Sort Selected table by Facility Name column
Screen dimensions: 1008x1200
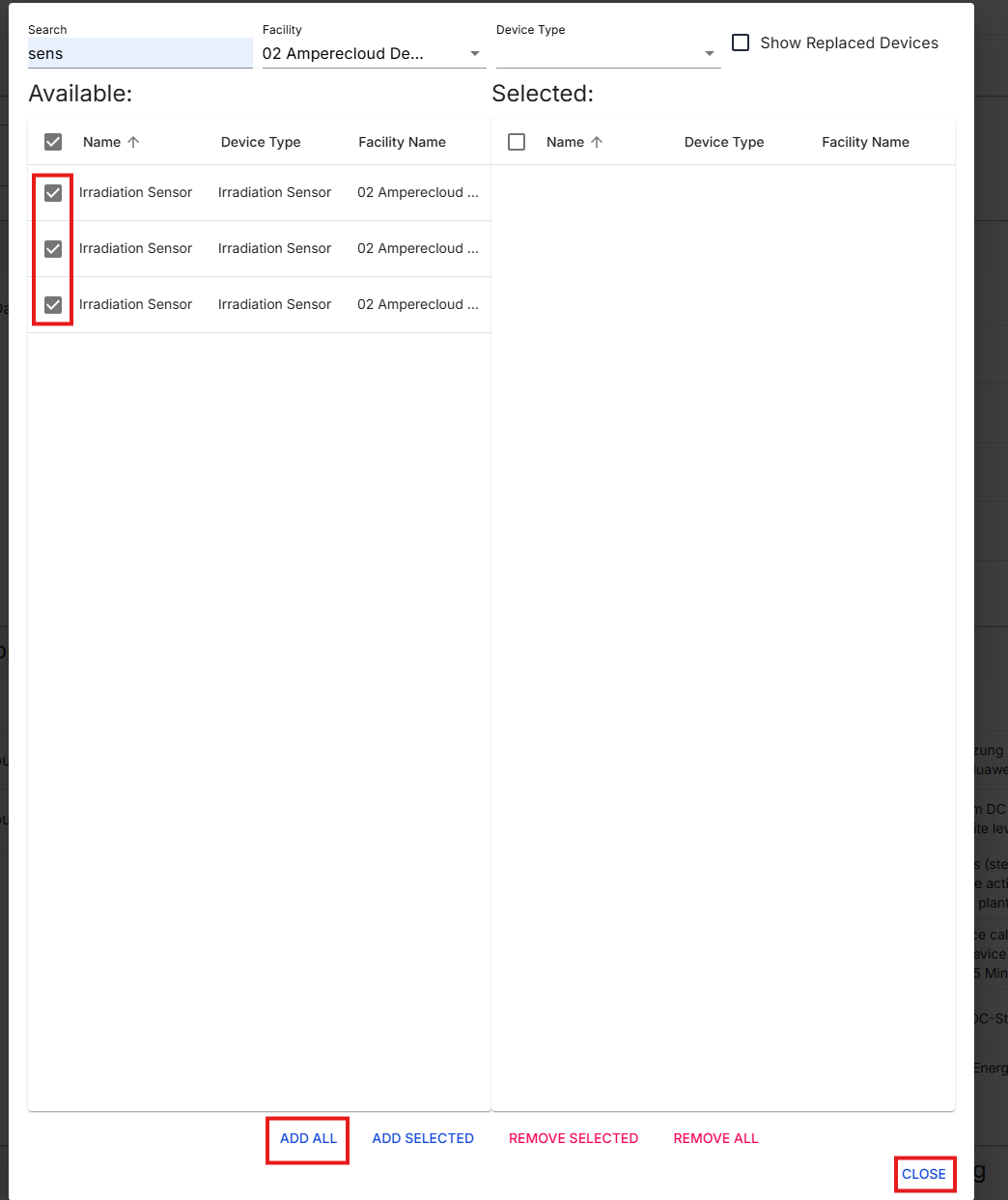coord(865,142)
